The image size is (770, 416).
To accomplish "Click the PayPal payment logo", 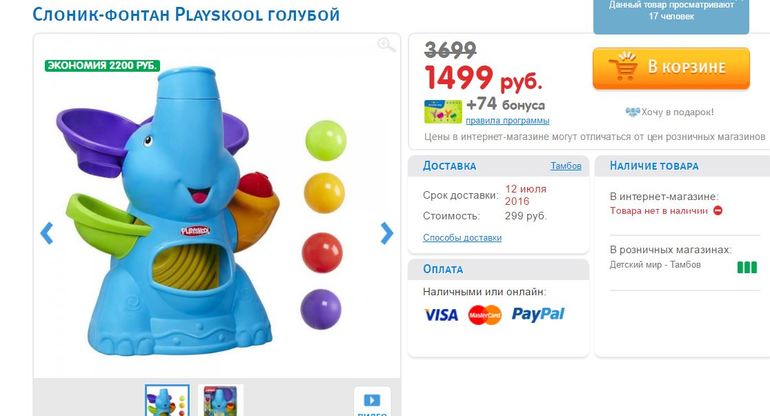I will [538, 314].
